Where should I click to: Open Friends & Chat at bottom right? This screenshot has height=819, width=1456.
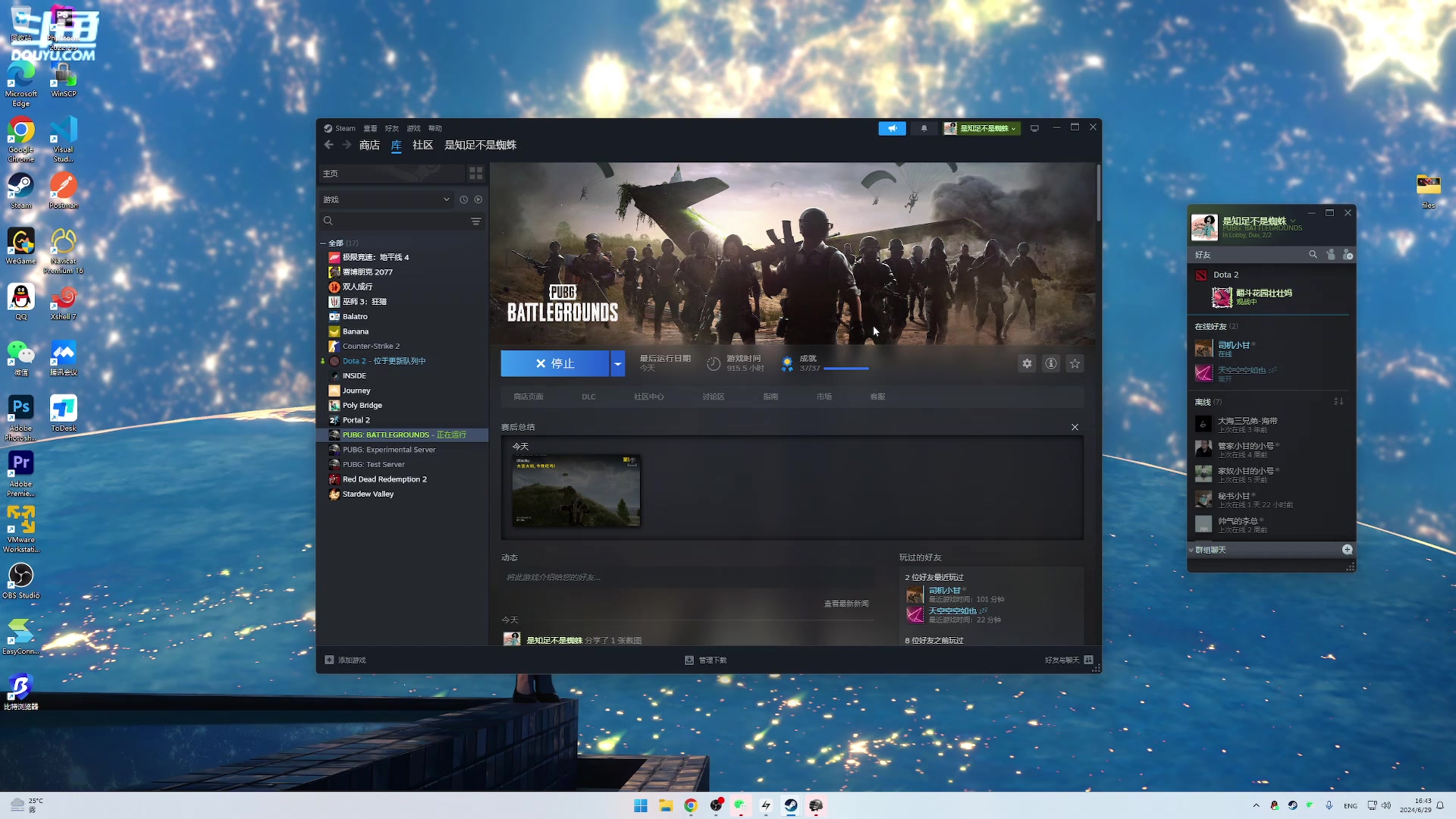pyautogui.click(x=1068, y=661)
